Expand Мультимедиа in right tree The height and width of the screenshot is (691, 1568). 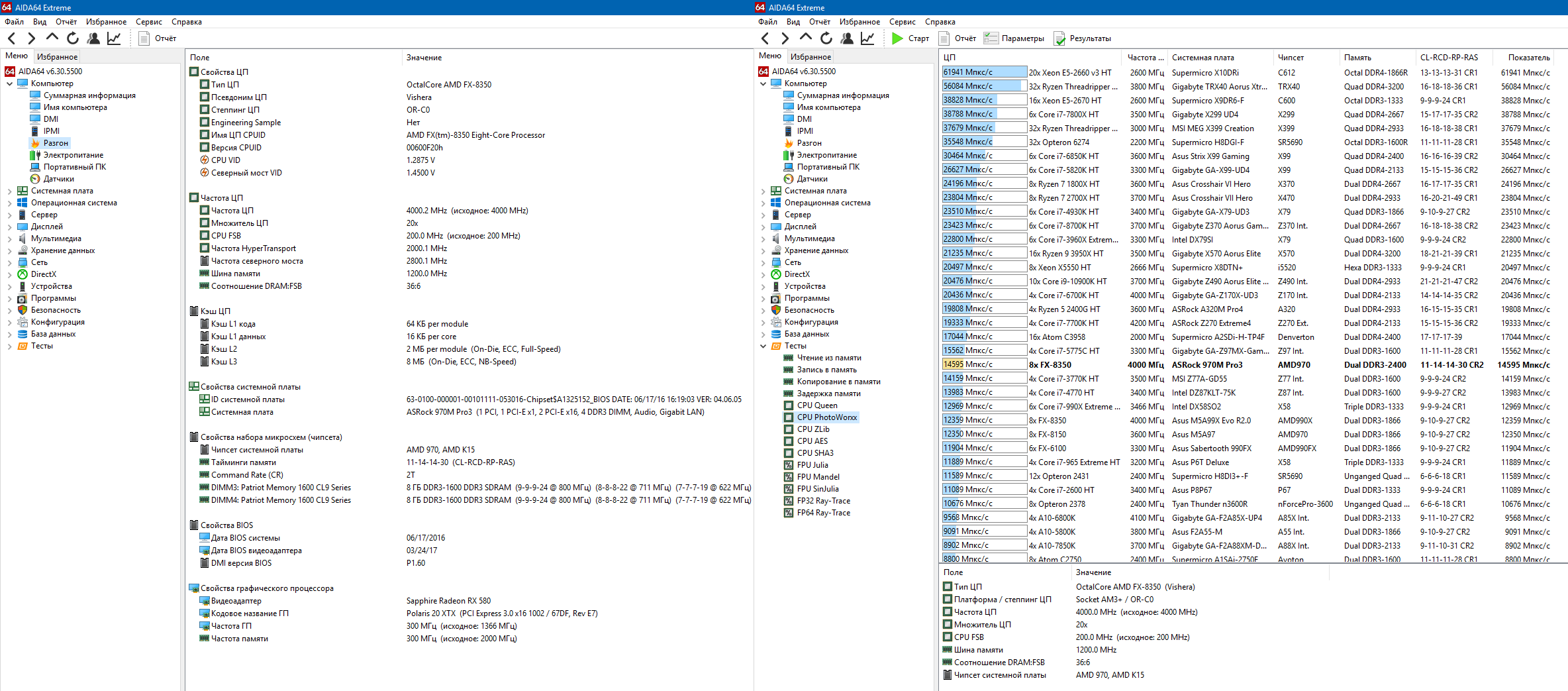tap(763, 239)
